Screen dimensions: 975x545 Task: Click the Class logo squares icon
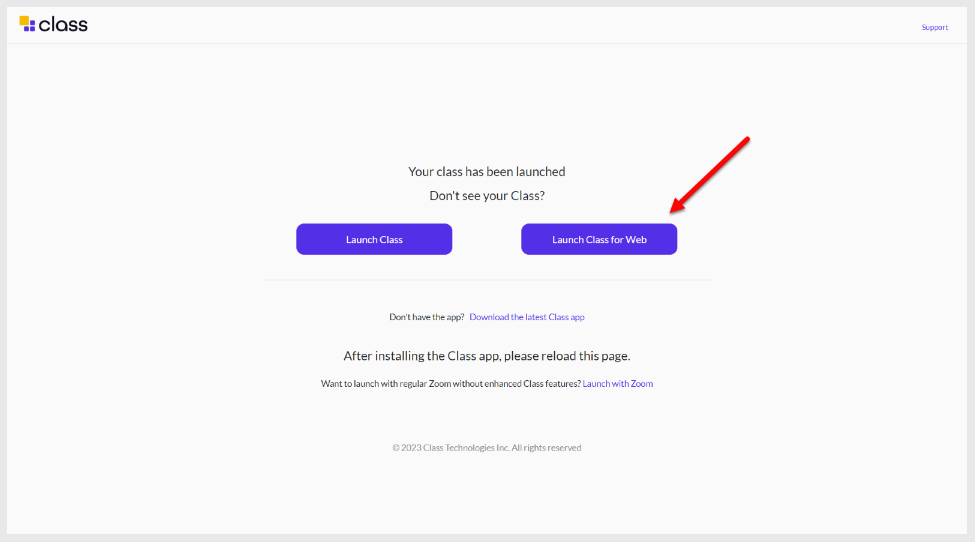point(27,24)
